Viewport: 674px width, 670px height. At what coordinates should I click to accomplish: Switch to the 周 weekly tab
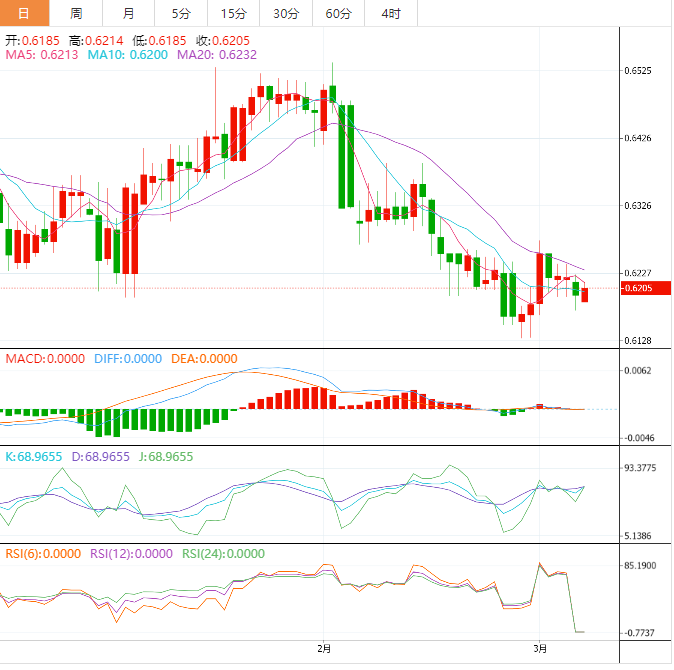pos(76,13)
